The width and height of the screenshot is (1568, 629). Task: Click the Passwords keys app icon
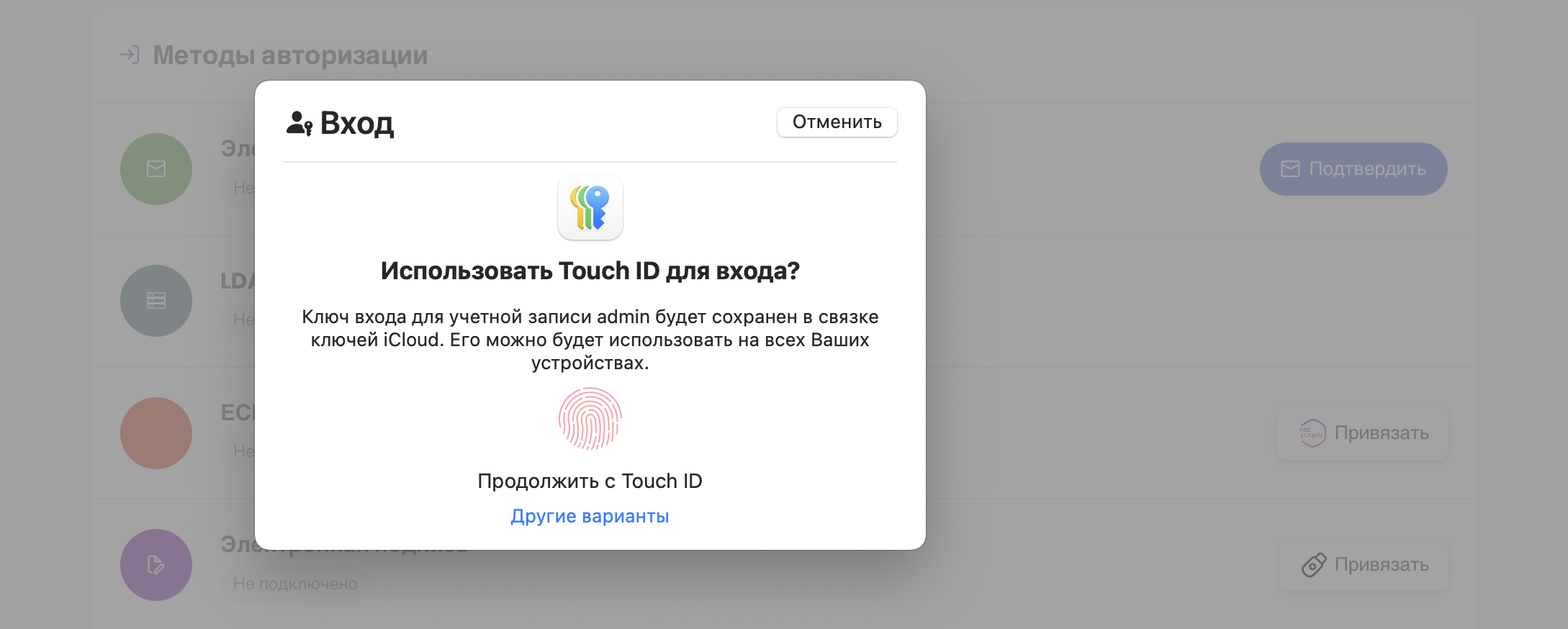(x=590, y=207)
